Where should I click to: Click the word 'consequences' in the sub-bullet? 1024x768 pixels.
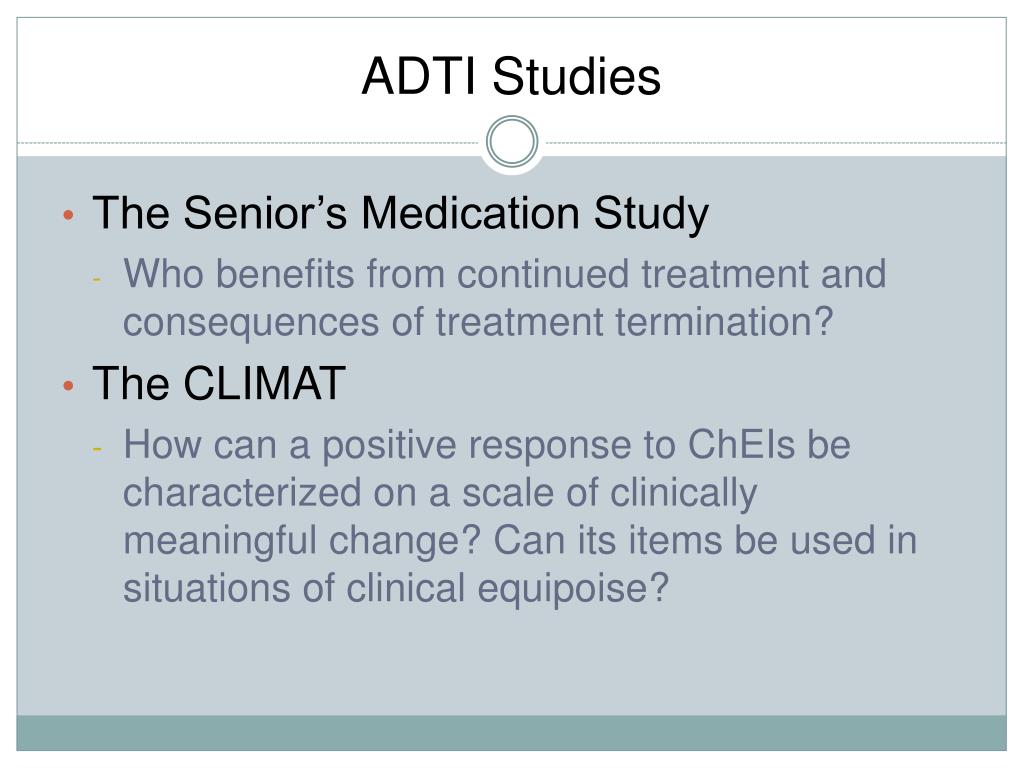(x=251, y=324)
